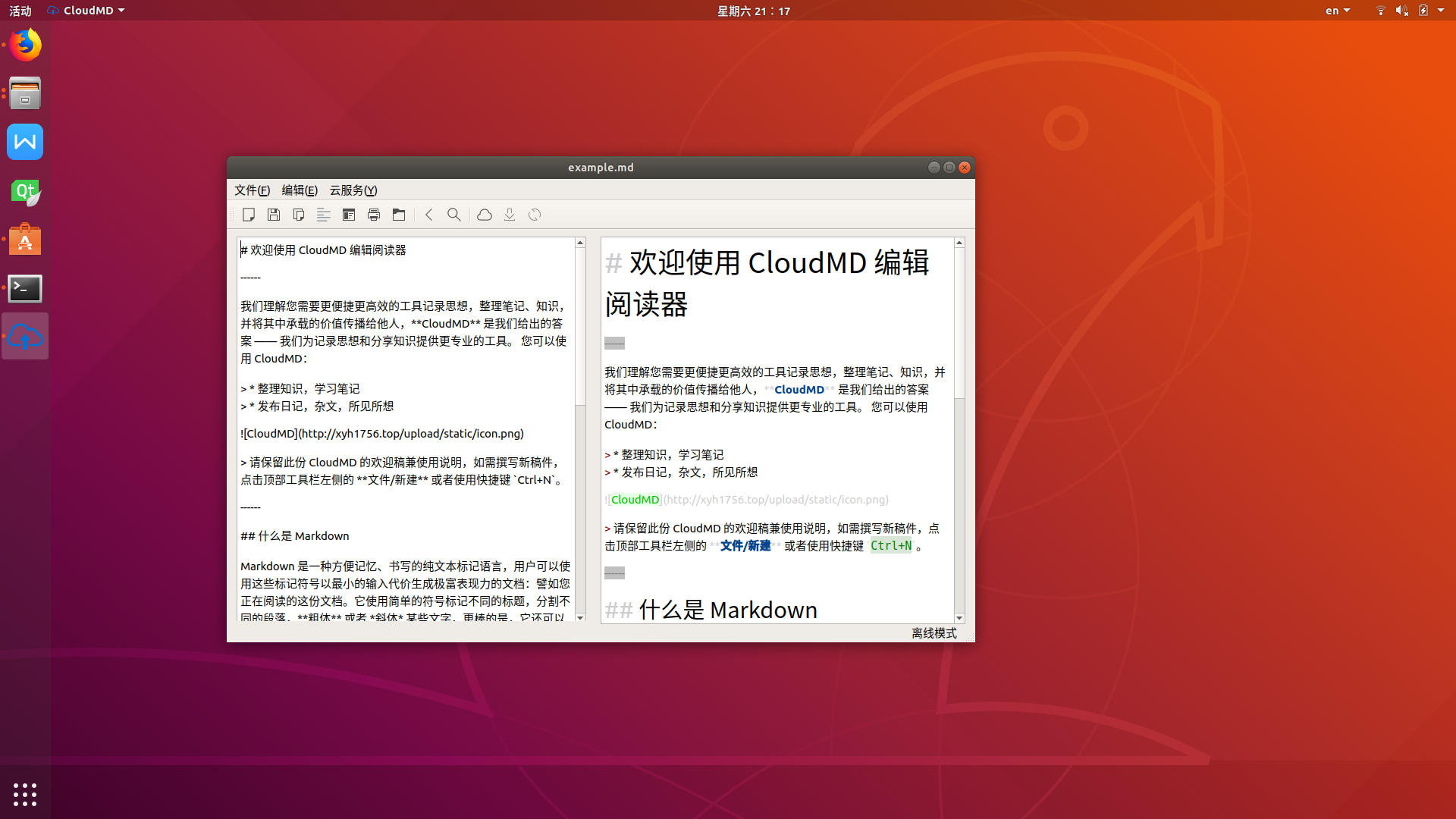Open the clock 星期六 21:17 calendar

click(754, 11)
